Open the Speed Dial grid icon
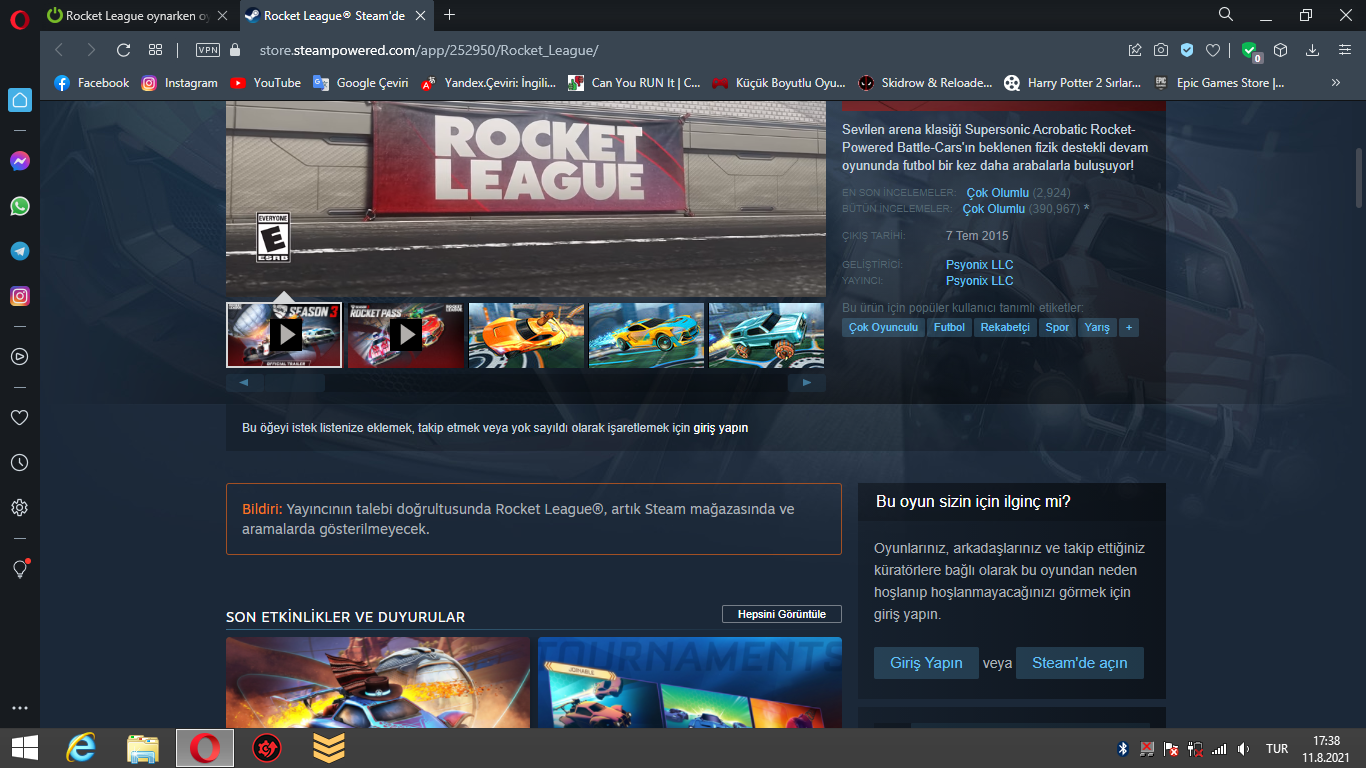The width and height of the screenshot is (1366, 768). click(x=155, y=50)
